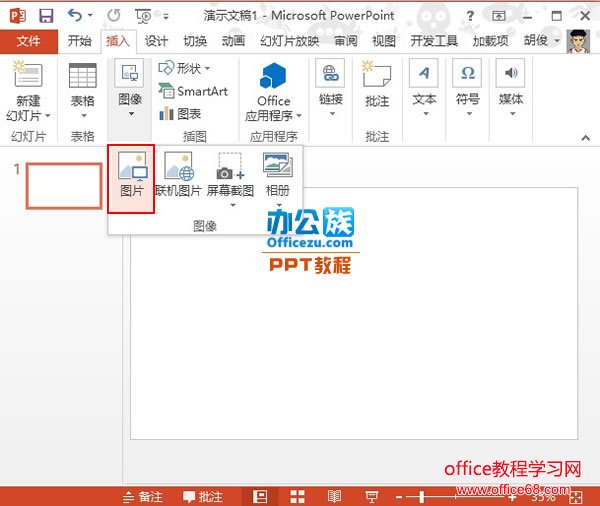Click zoom in plus button
The width and height of the screenshot is (600, 506).
coord(512,497)
